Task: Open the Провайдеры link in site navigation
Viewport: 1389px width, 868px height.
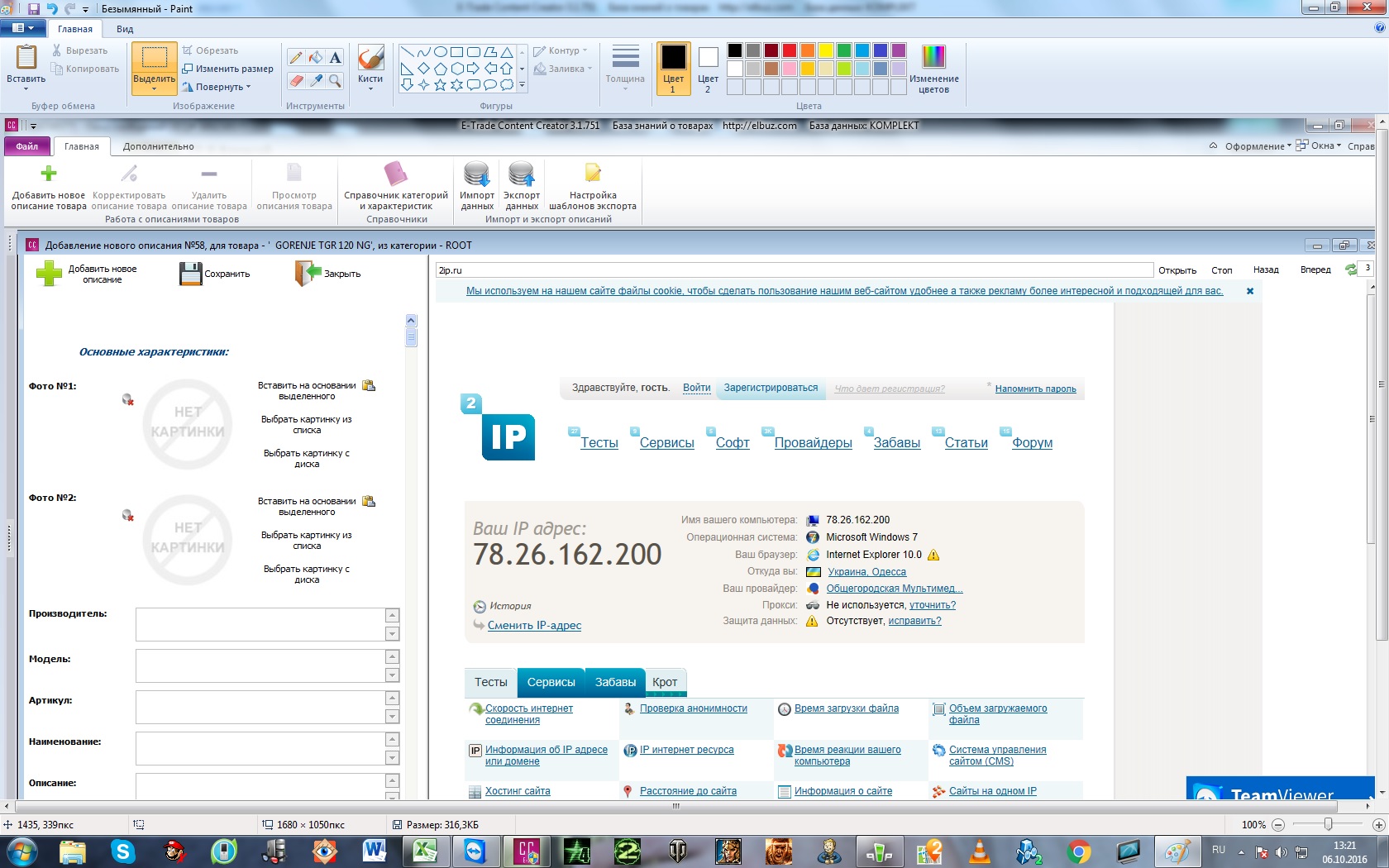Action: point(814,443)
